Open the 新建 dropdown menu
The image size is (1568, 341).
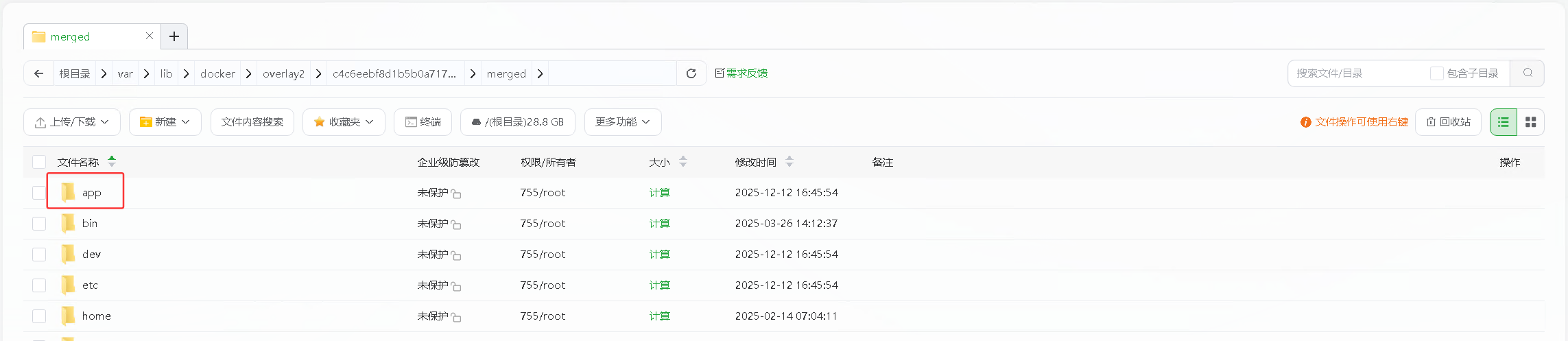click(165, 122)
